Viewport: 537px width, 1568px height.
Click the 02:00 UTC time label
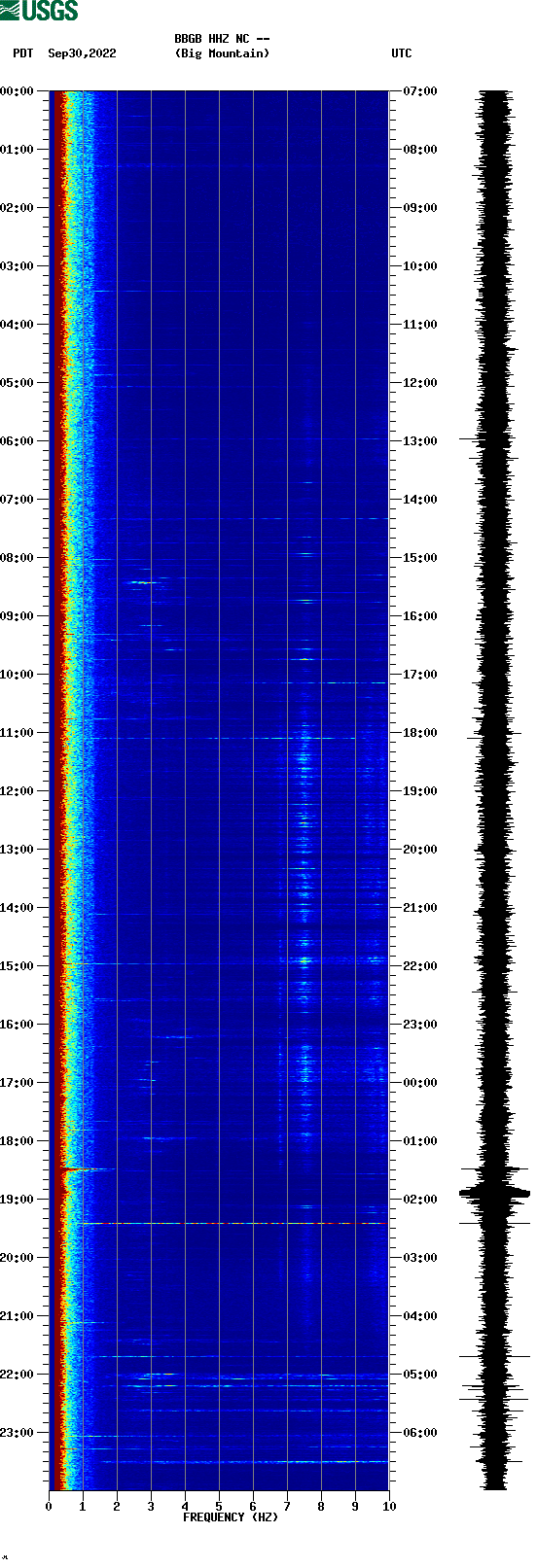click(x=420, y=1200)
